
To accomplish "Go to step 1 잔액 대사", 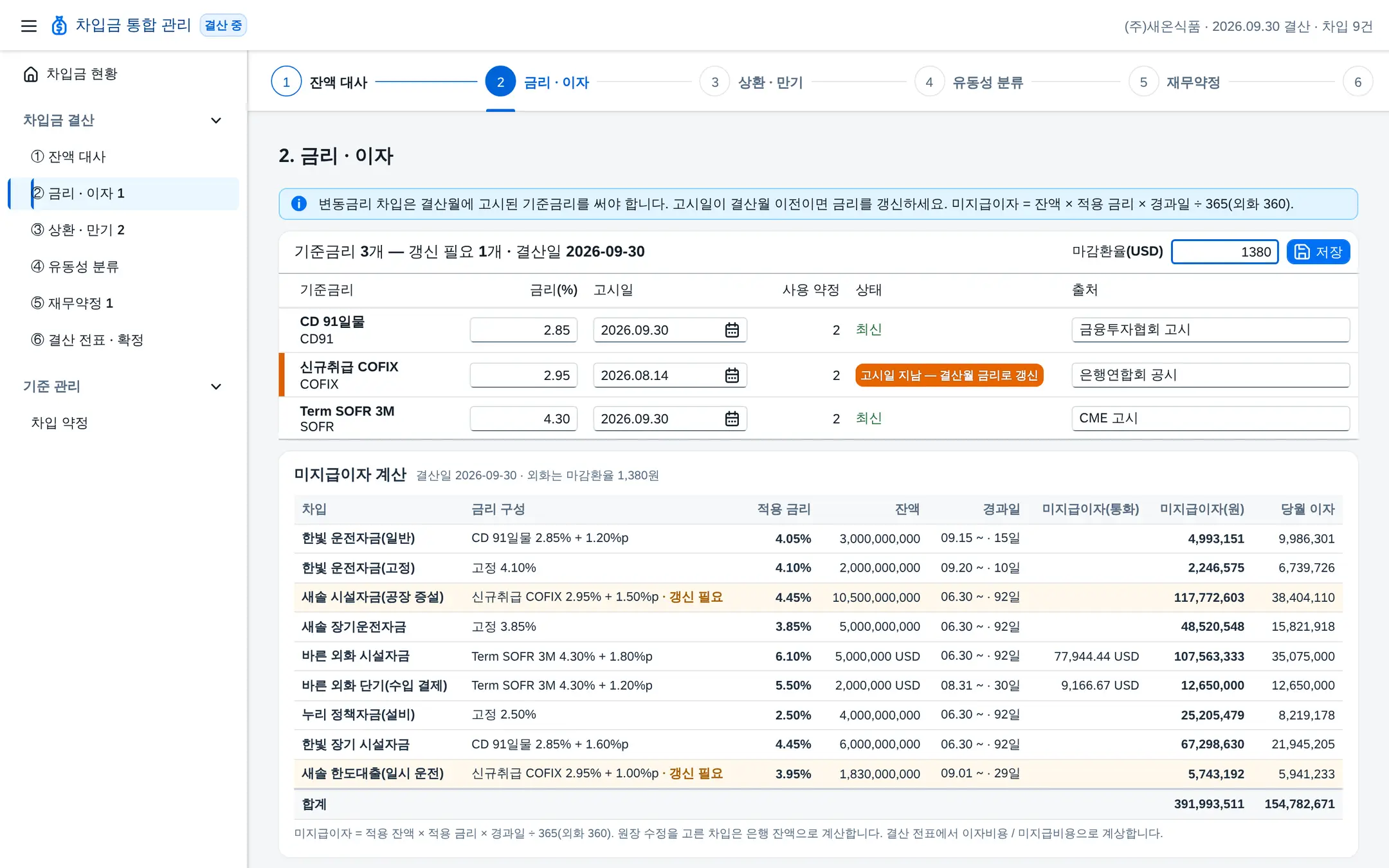I will coord(320,82).
